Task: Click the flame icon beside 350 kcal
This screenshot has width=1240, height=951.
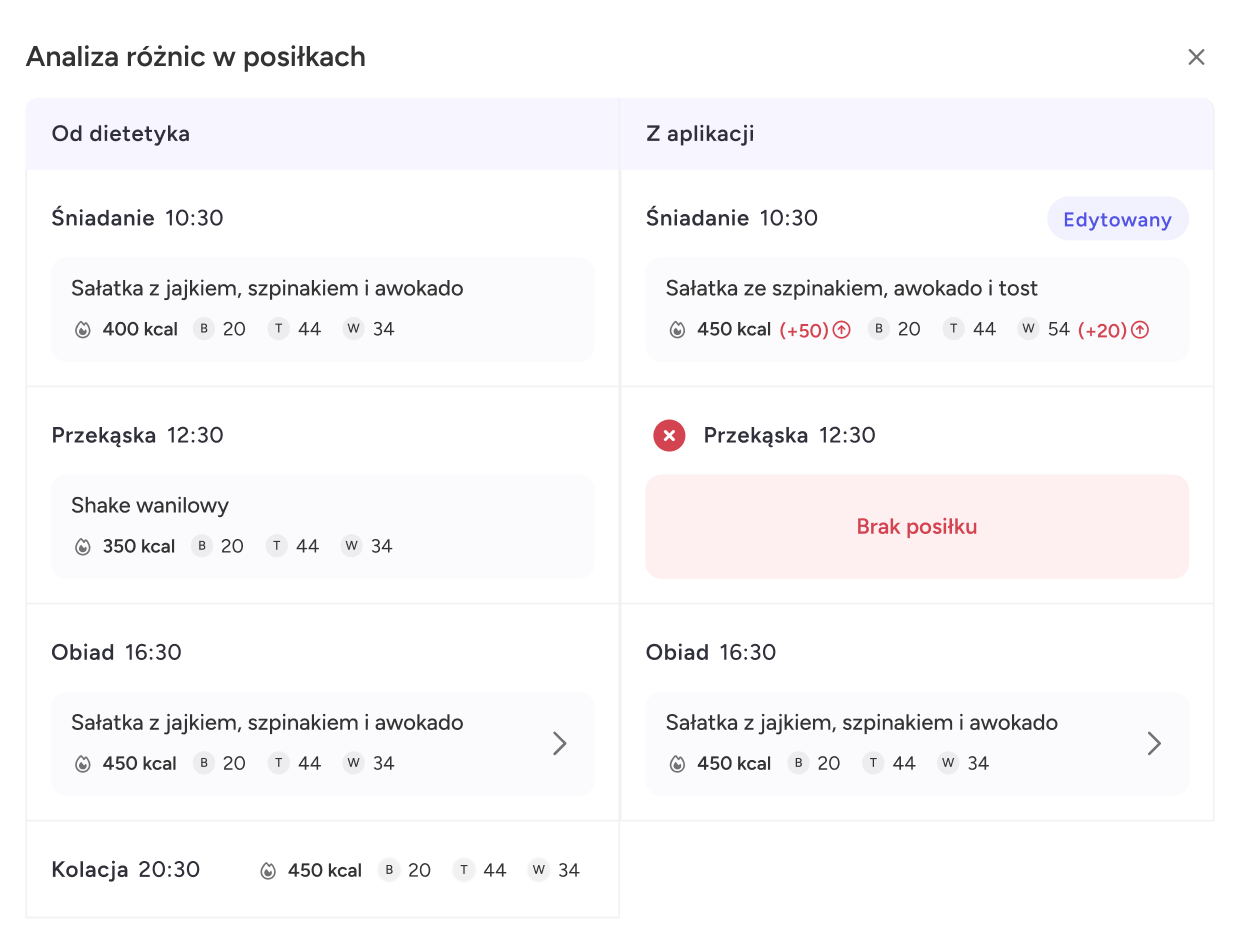Action: [83, 546]
